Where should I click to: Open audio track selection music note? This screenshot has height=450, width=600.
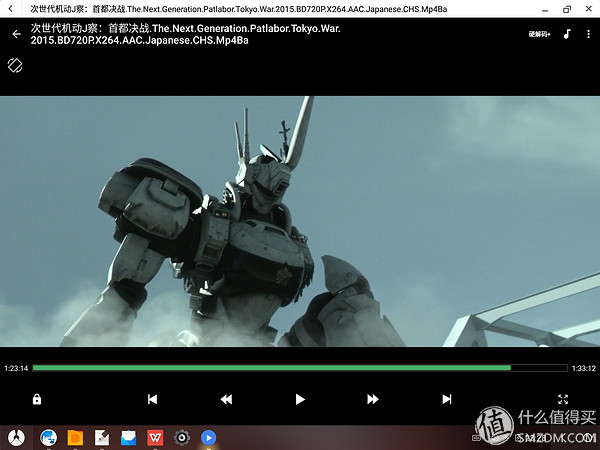click(566, 34)
